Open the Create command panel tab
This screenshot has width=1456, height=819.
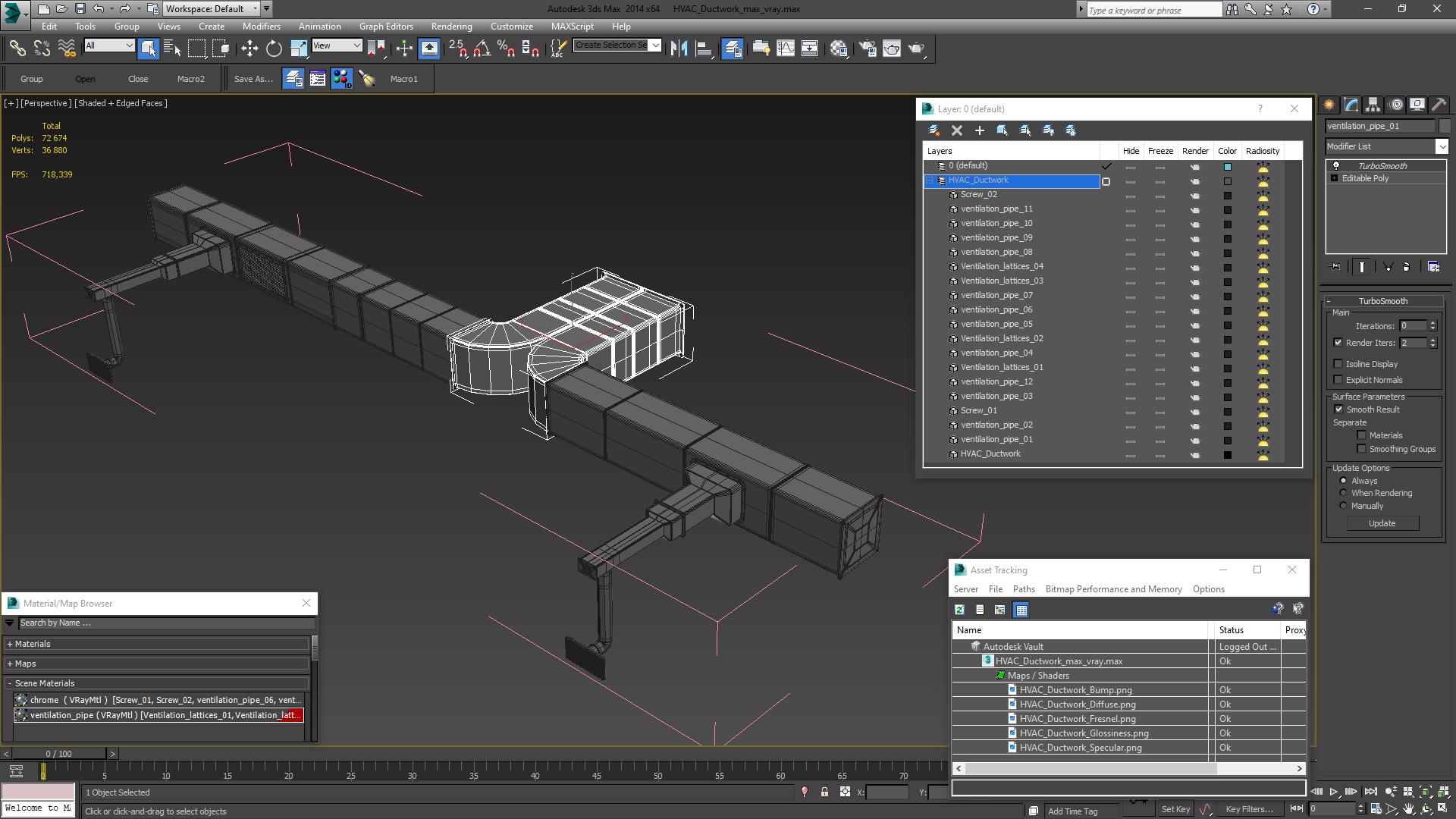(1329, 105)
